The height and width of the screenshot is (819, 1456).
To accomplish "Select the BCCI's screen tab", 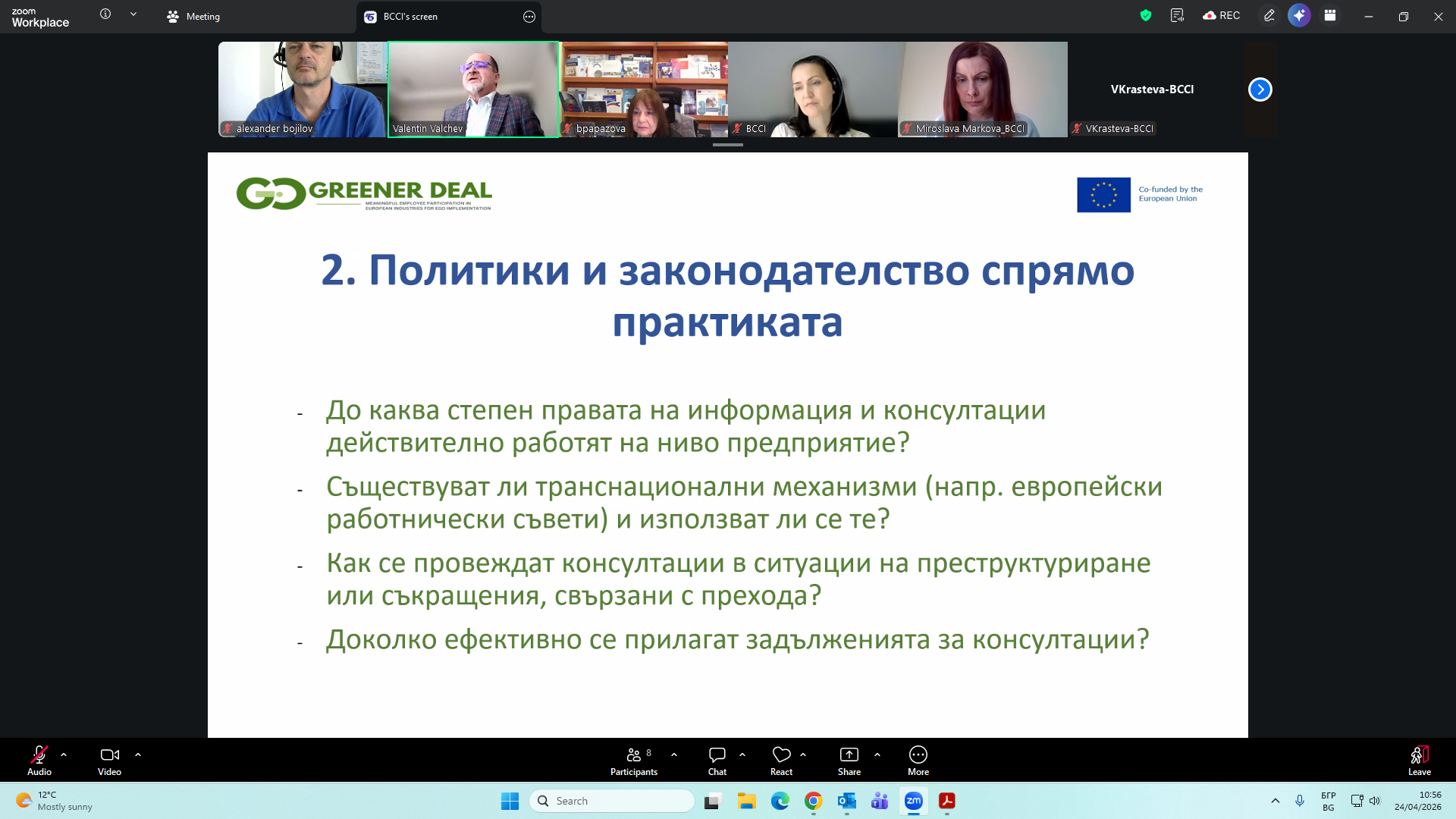I will (x=410, y=17).
